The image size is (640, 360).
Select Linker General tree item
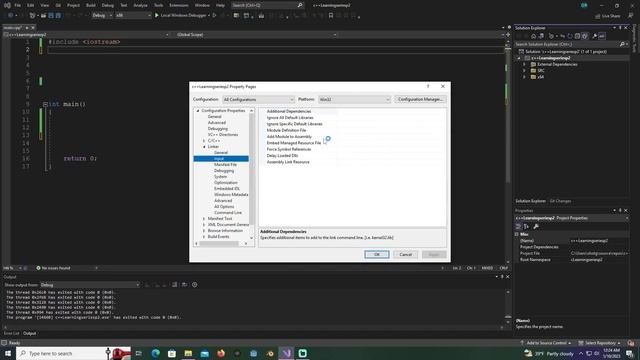221,153
